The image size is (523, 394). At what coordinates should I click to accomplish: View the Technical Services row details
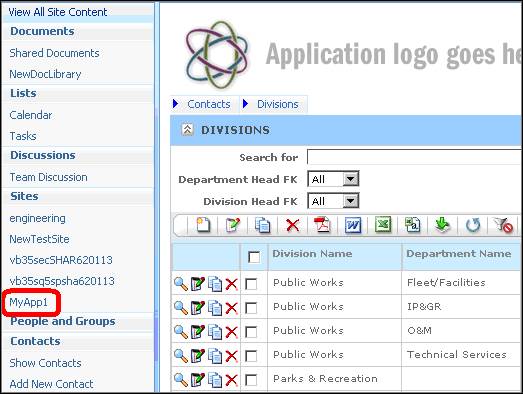coord(181,356)
